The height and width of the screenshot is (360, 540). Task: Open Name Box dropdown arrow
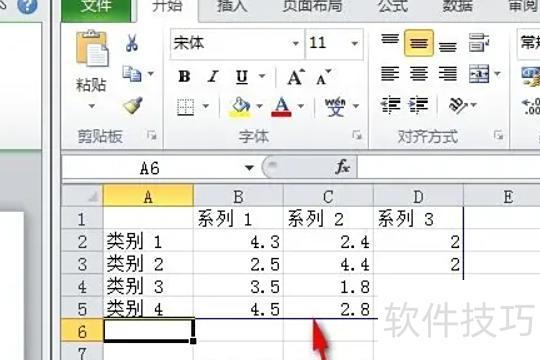tap(249, 168)
